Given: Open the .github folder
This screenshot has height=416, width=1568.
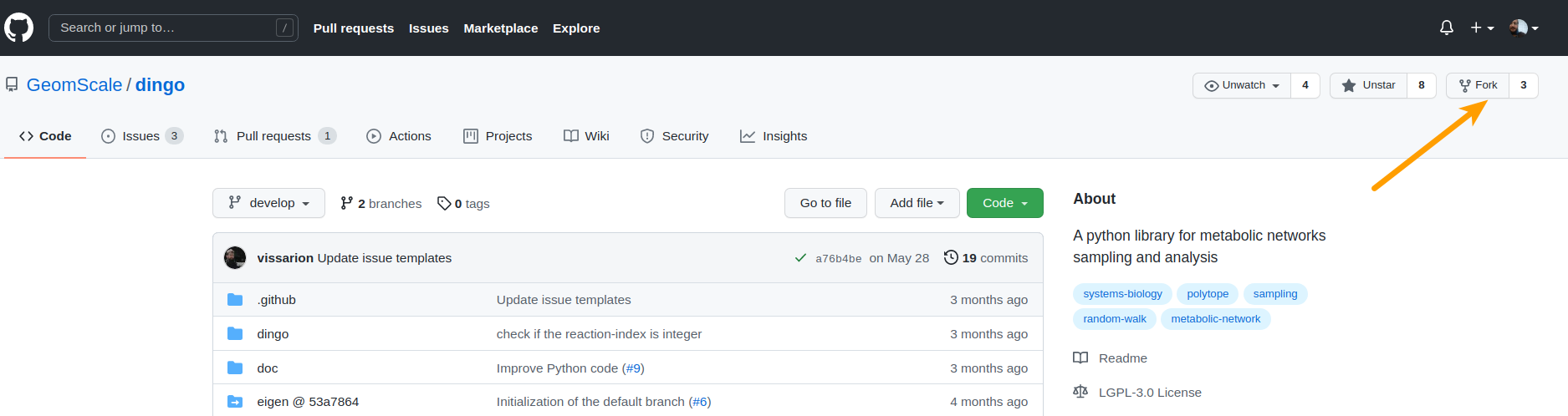Looking at the screenshot, I should [x=276, y=300].
